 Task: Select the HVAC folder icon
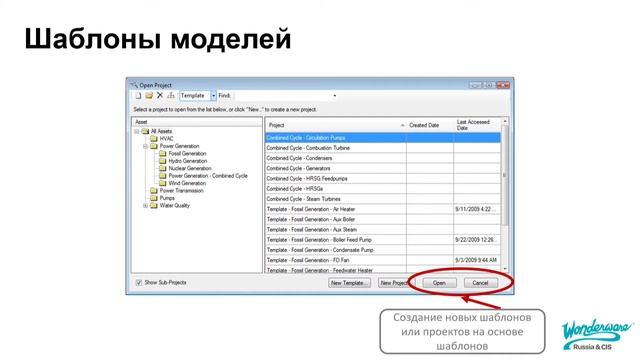[x=154, y=139]
